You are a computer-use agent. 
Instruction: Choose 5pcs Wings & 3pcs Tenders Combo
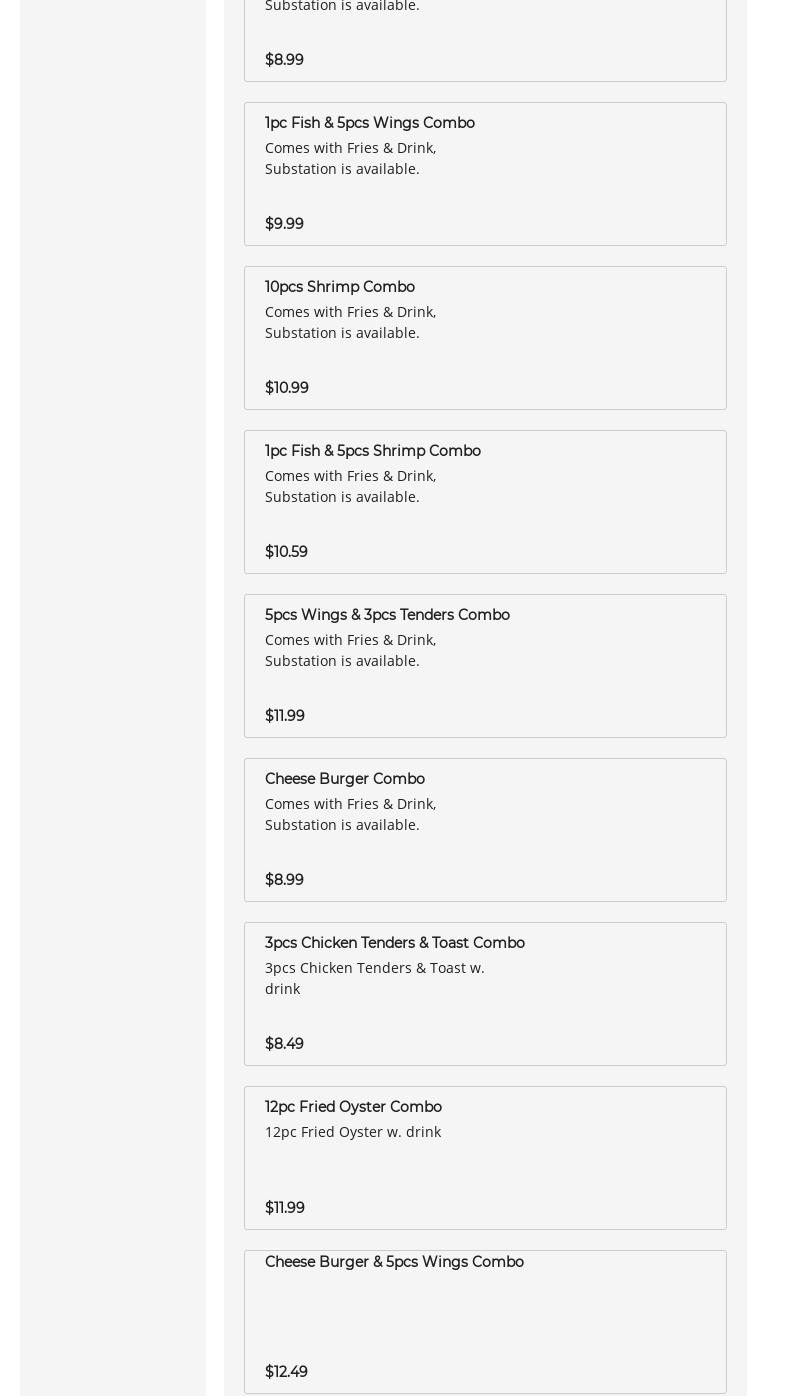(387, 615)
